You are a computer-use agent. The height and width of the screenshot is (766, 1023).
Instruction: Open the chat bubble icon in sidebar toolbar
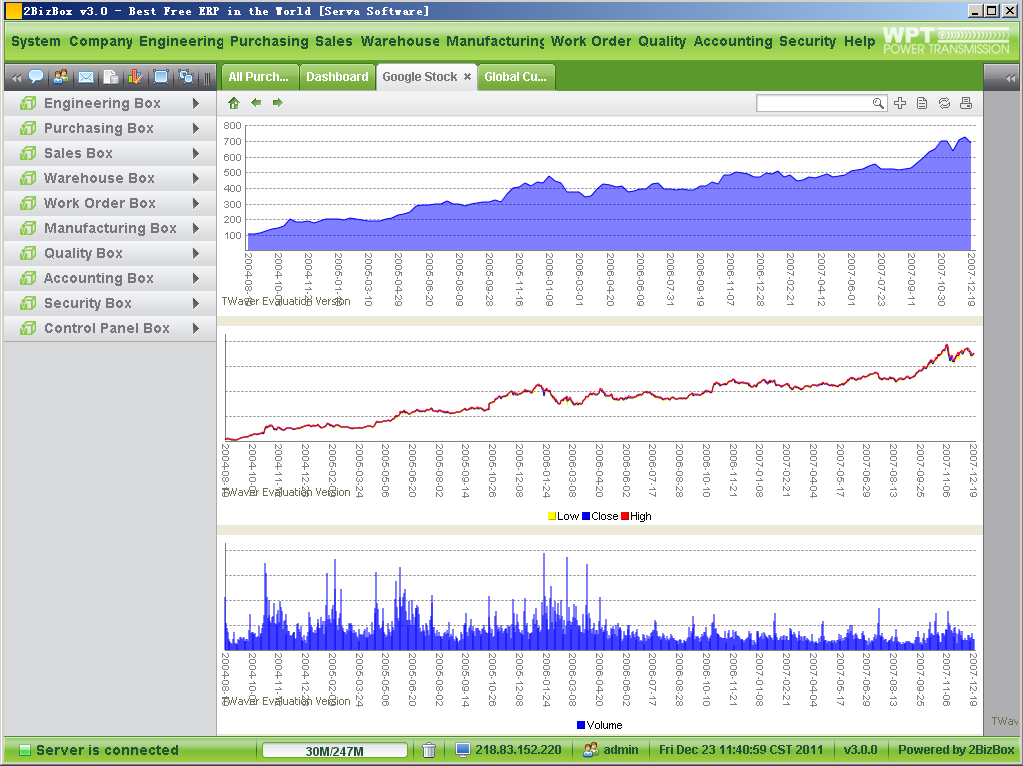[x=36, y=77]
